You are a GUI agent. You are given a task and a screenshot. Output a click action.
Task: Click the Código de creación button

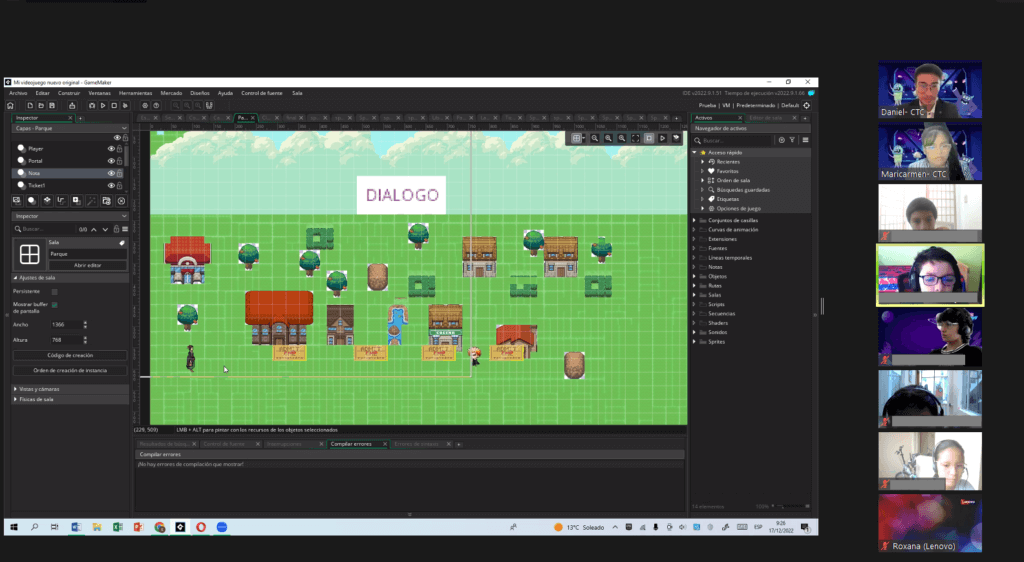click(69, 355)
